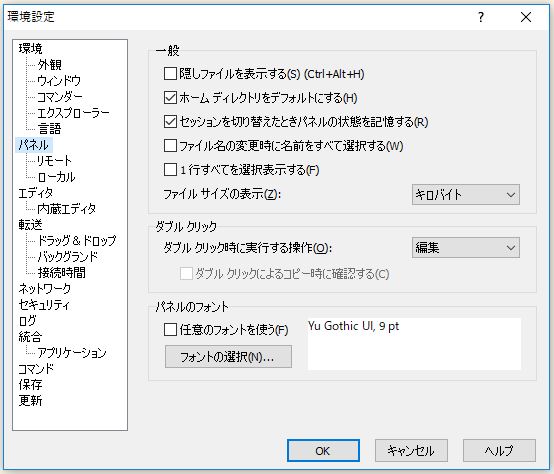This screenshot has height=474, width=554.
Task: Select ドラッグ & ドロップ in the tree
Action: click(x=77, y=241)
